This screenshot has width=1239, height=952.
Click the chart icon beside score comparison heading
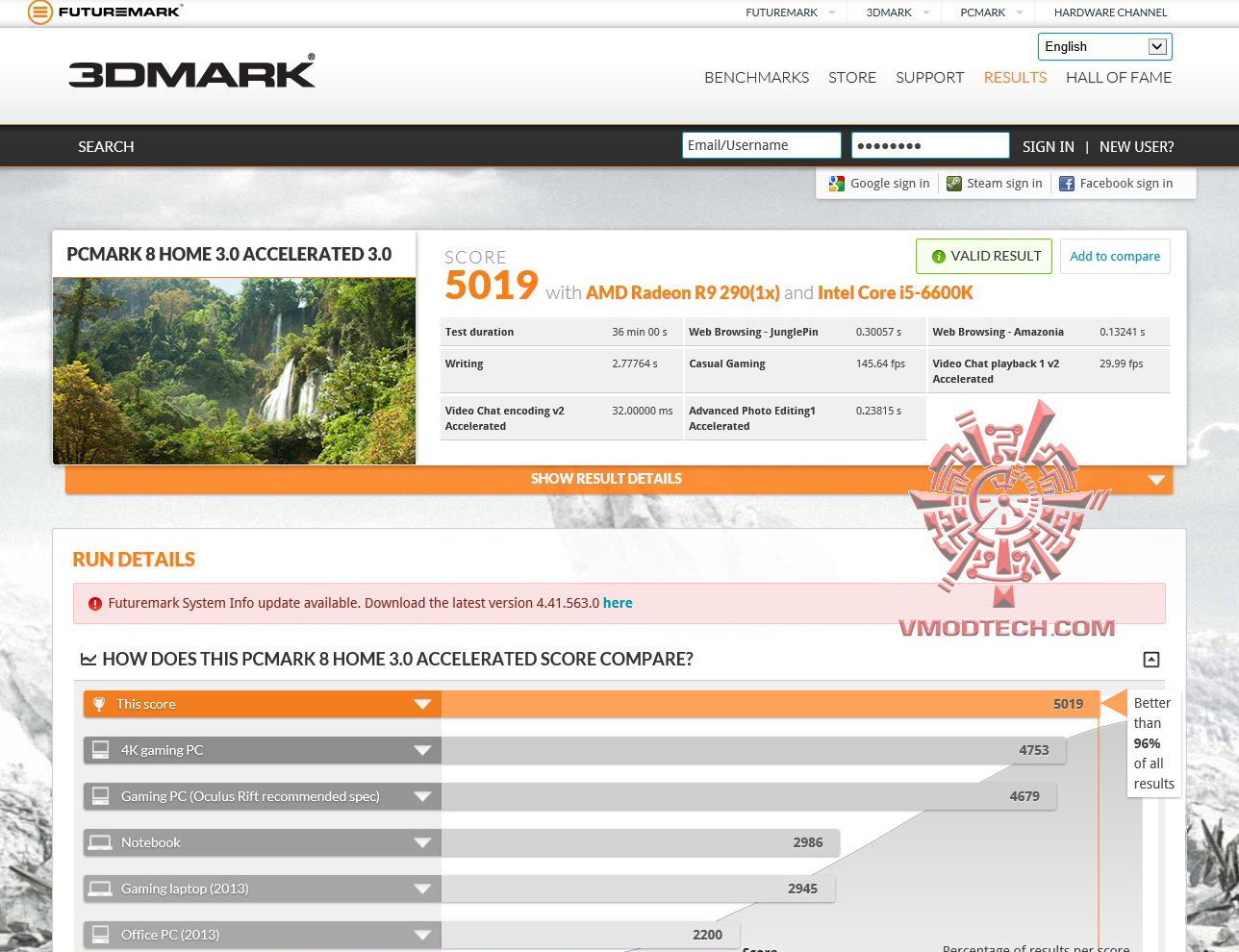88,660
